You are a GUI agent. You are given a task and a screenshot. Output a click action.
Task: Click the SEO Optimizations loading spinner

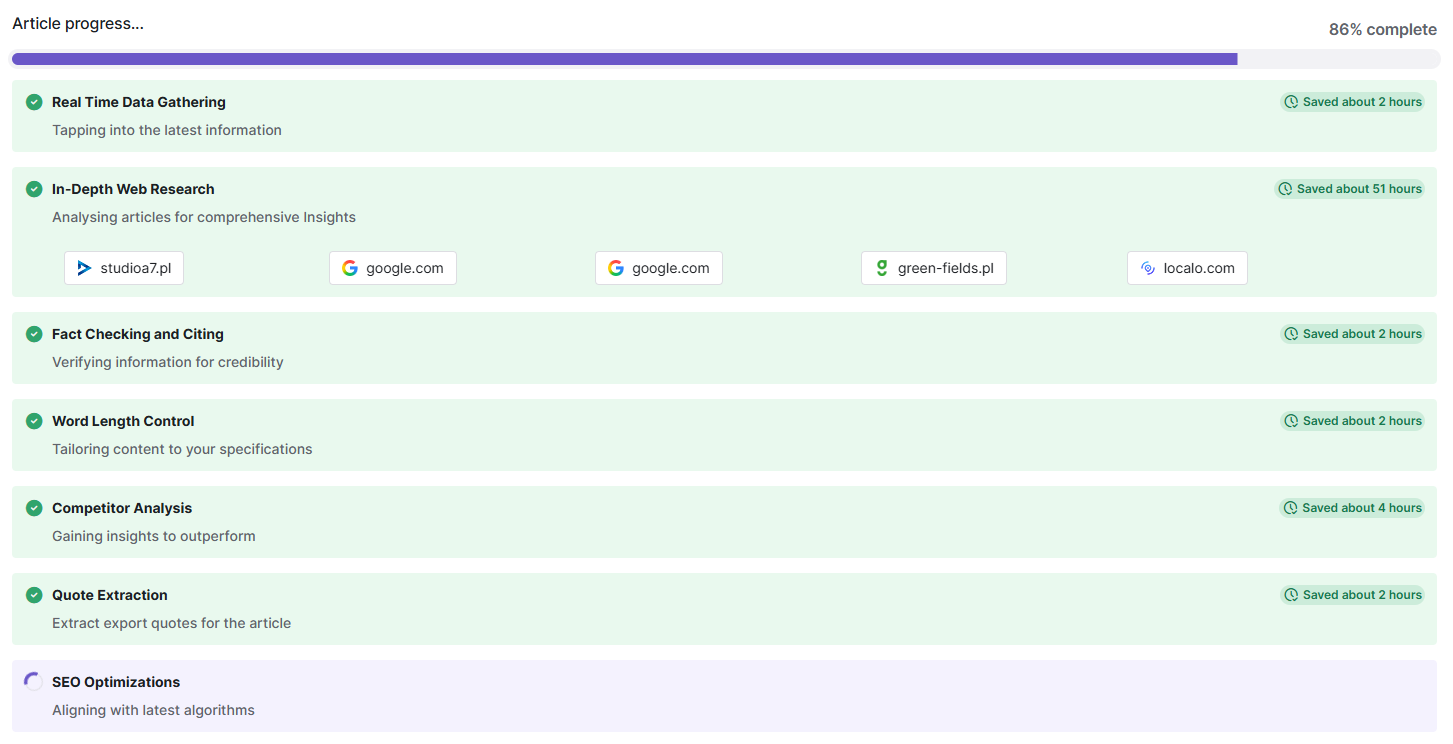(x=34, y=681)
